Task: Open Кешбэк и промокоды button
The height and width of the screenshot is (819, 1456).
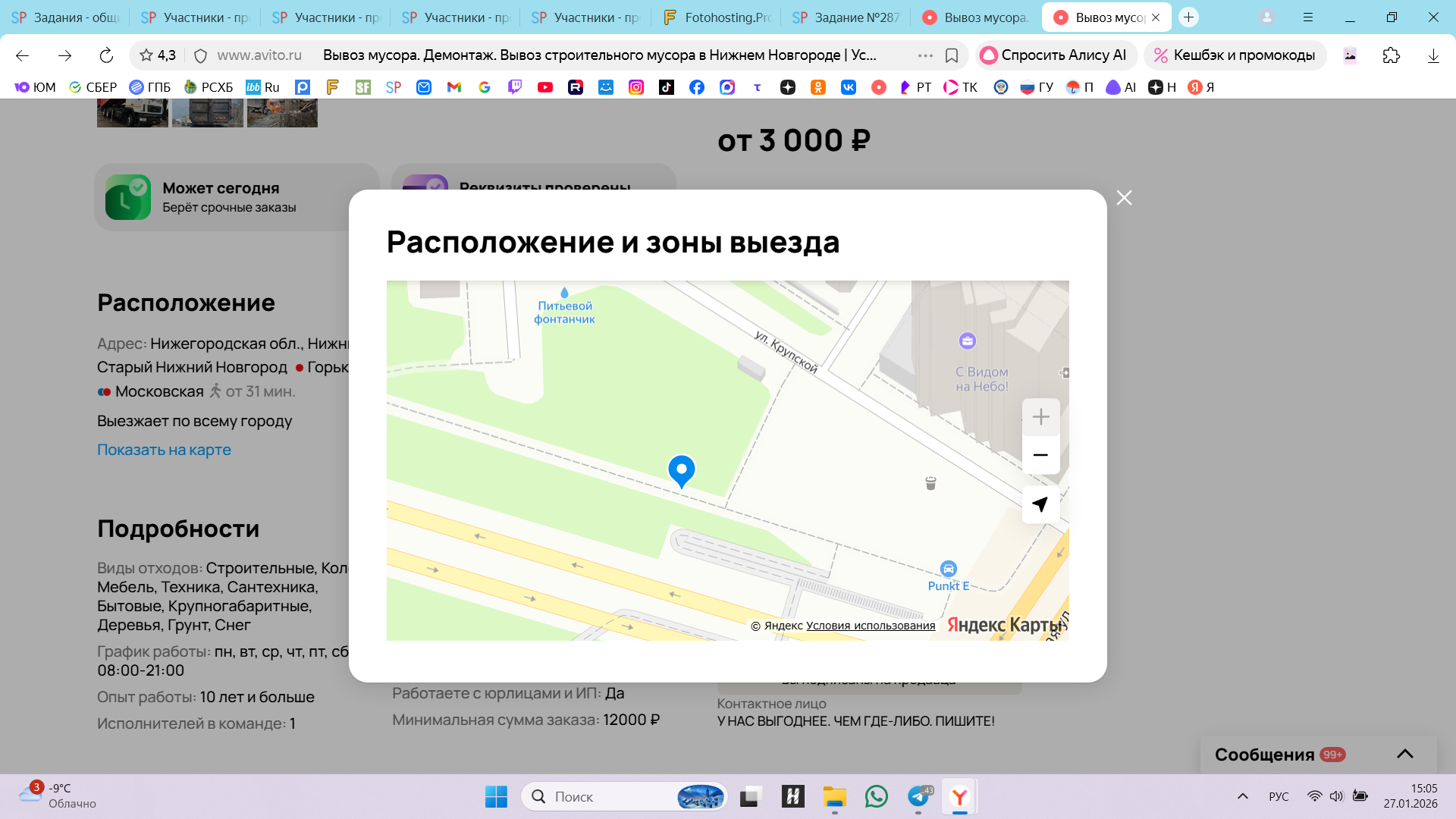Action: (1235, 55)
